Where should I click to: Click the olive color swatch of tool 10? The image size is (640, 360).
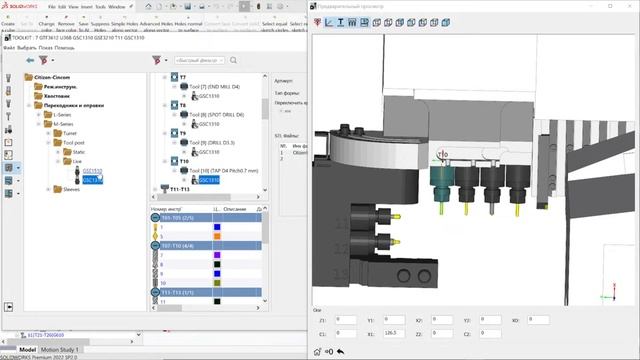point(217,283)
